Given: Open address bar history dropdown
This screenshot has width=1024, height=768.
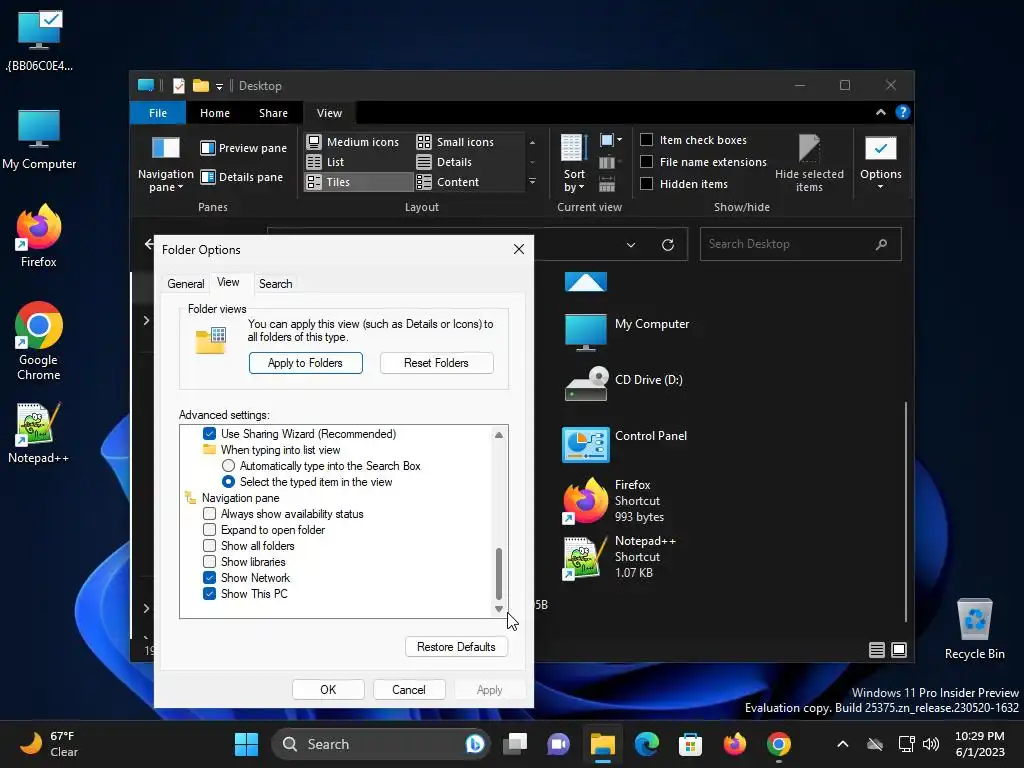Looking at the screenshot, I should pyautogui.click(x=631, y=245).
